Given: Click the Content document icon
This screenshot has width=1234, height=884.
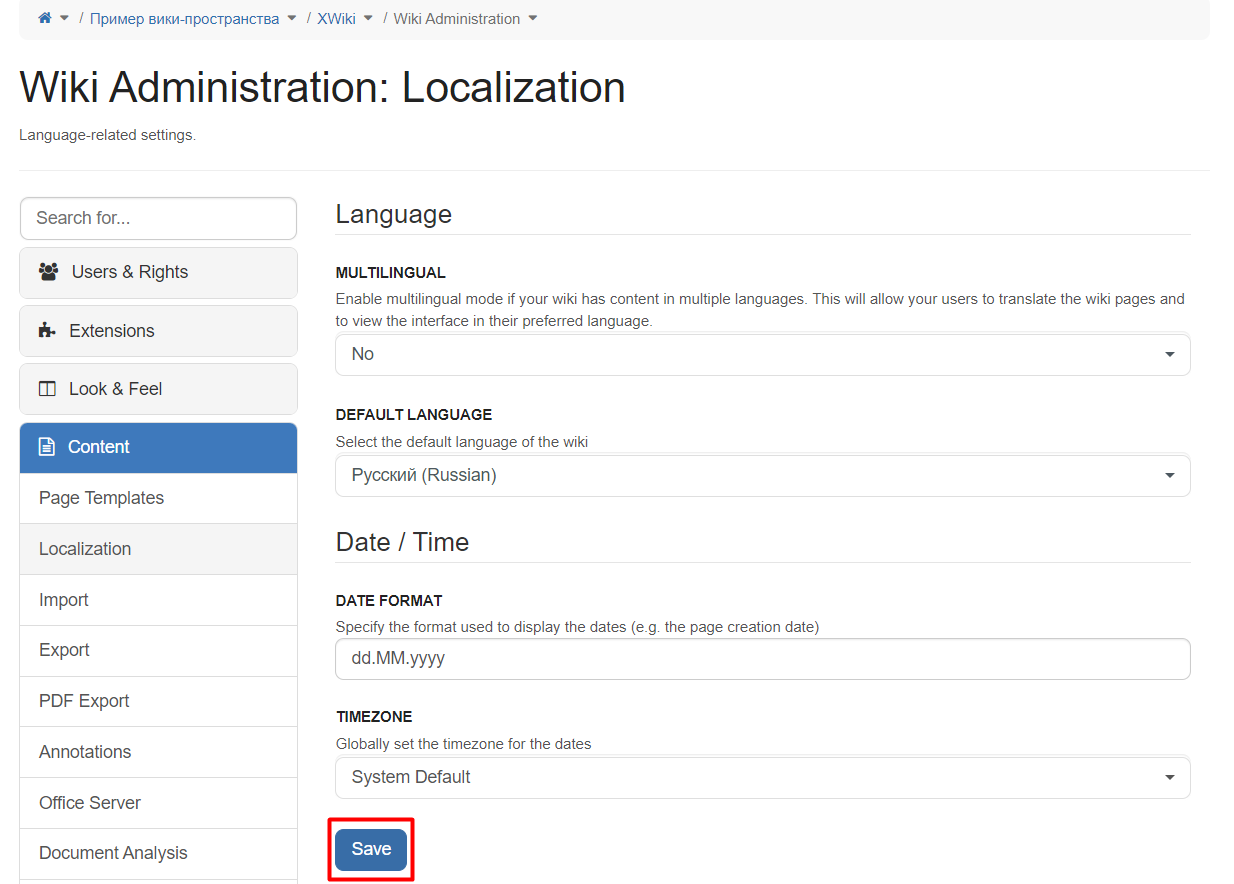Looking at the screenshot, I should [46, 447].
